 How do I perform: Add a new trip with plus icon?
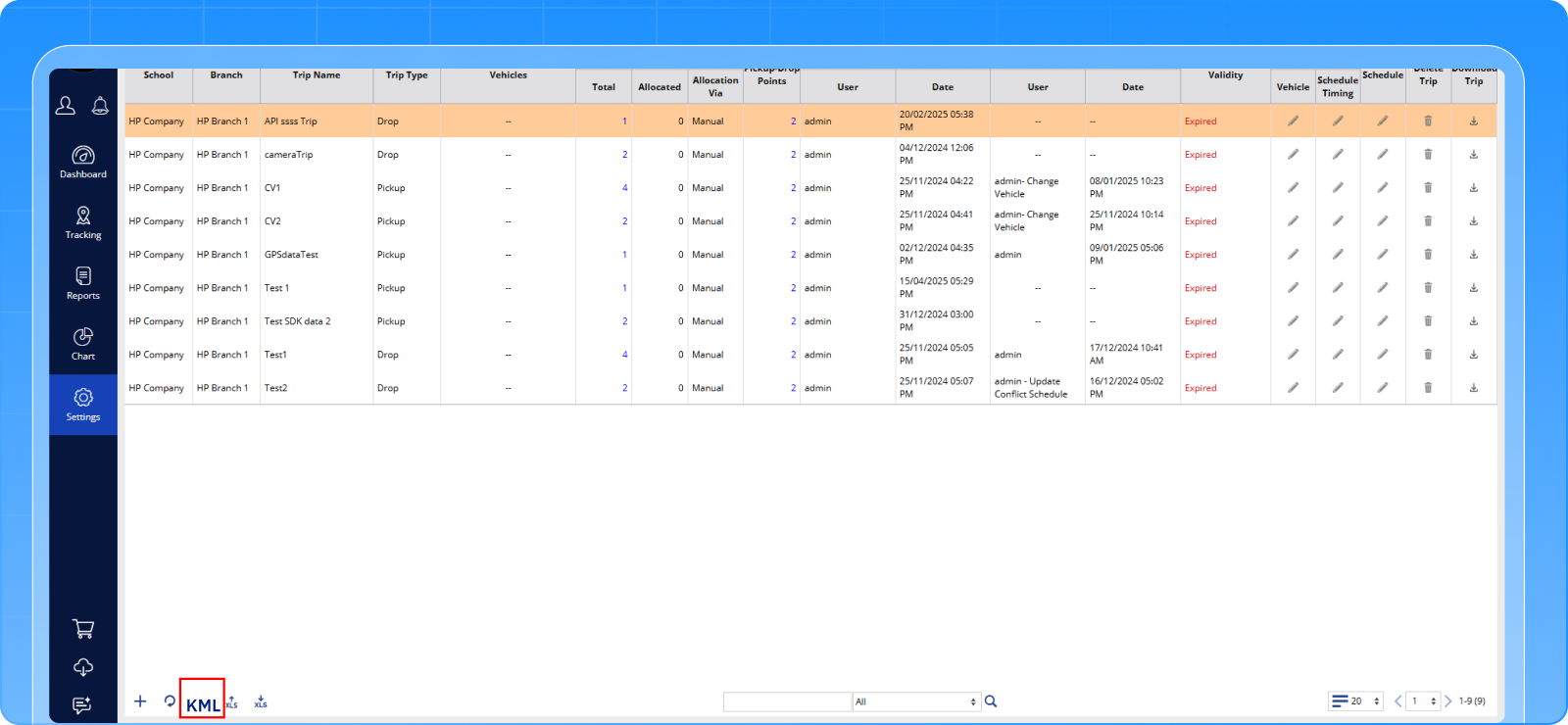[140, 701]
